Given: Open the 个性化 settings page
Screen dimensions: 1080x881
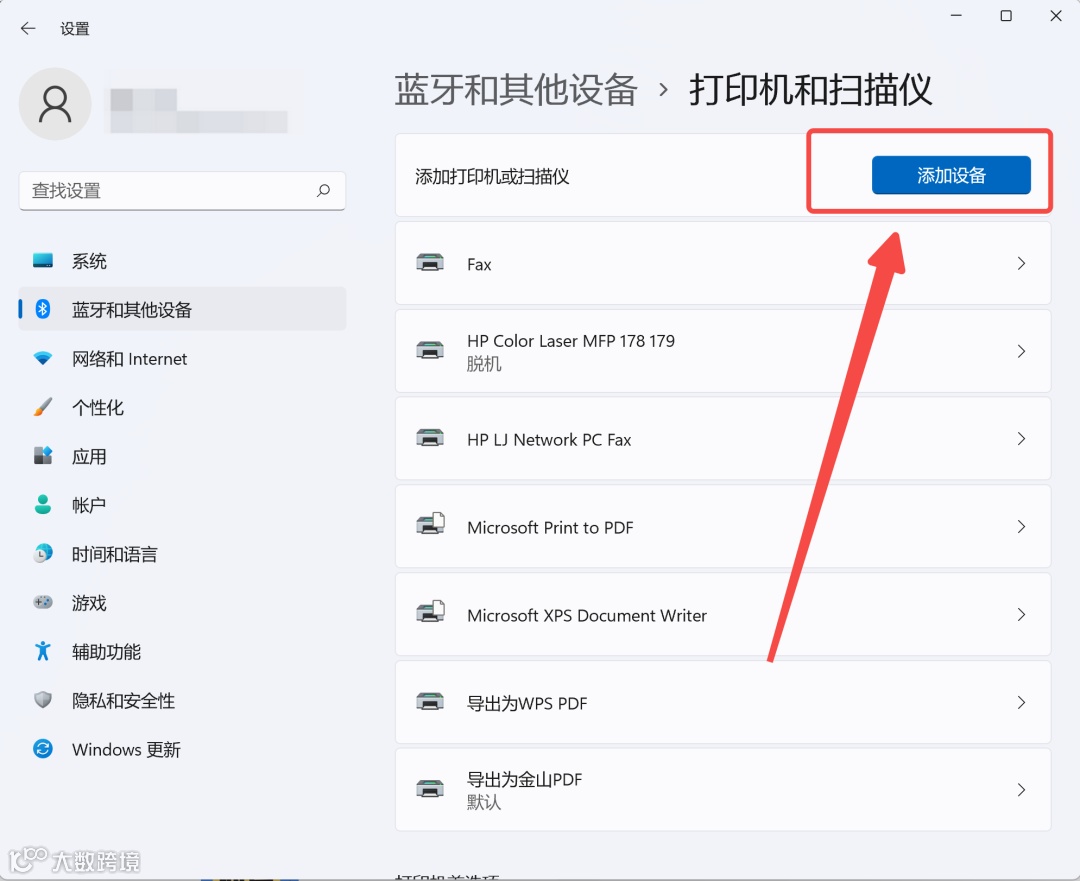Looking at the screenshot, I should pos(182,407).
